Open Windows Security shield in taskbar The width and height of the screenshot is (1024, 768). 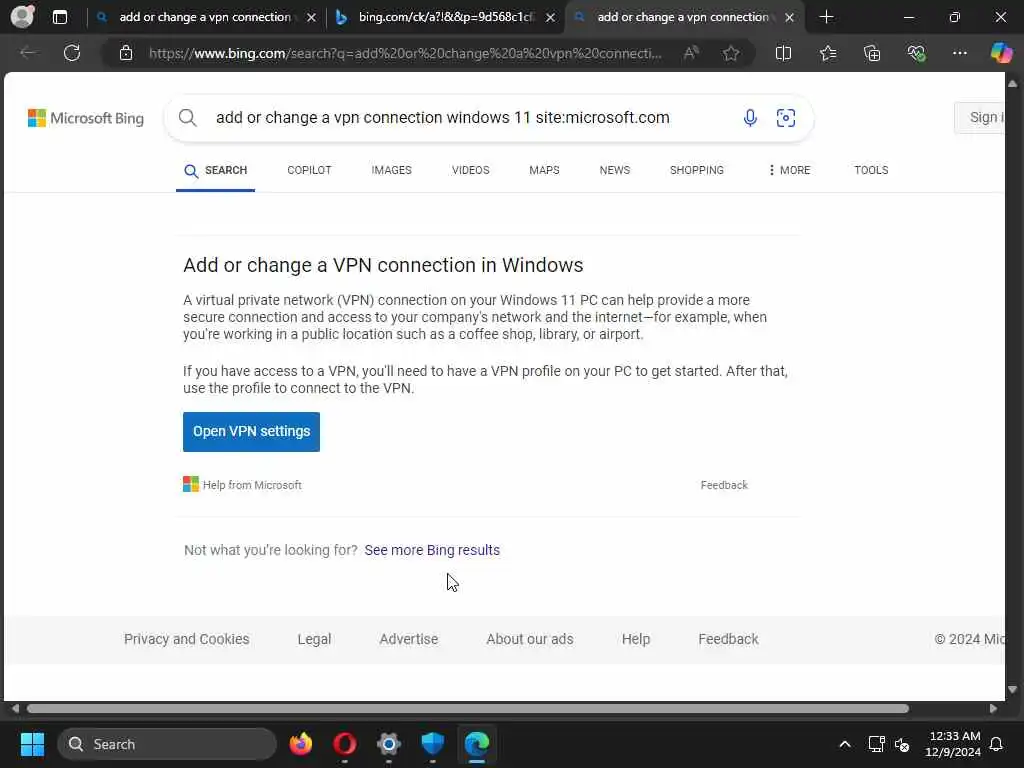[432, 744]
